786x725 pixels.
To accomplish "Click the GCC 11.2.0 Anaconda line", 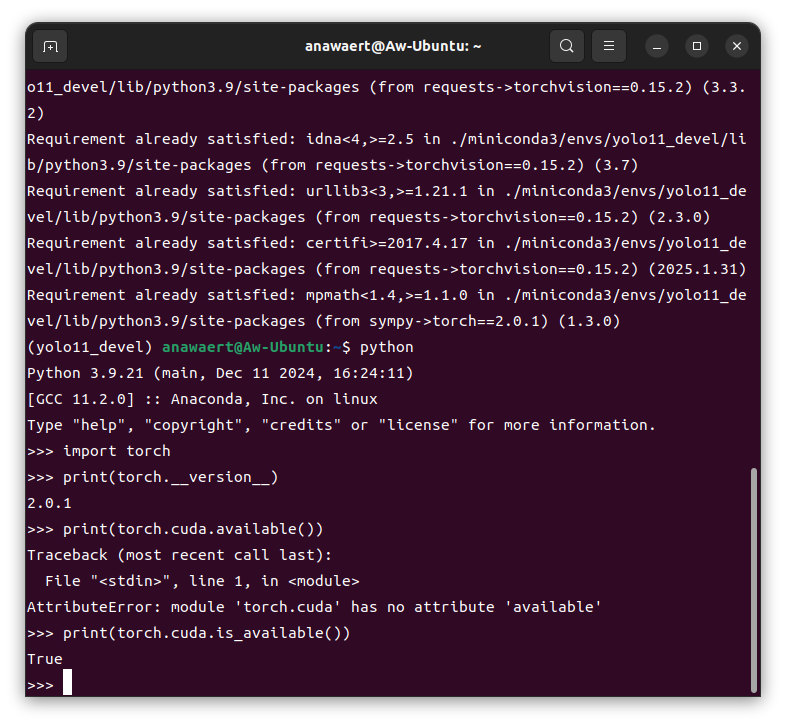I will click(202, 399).
